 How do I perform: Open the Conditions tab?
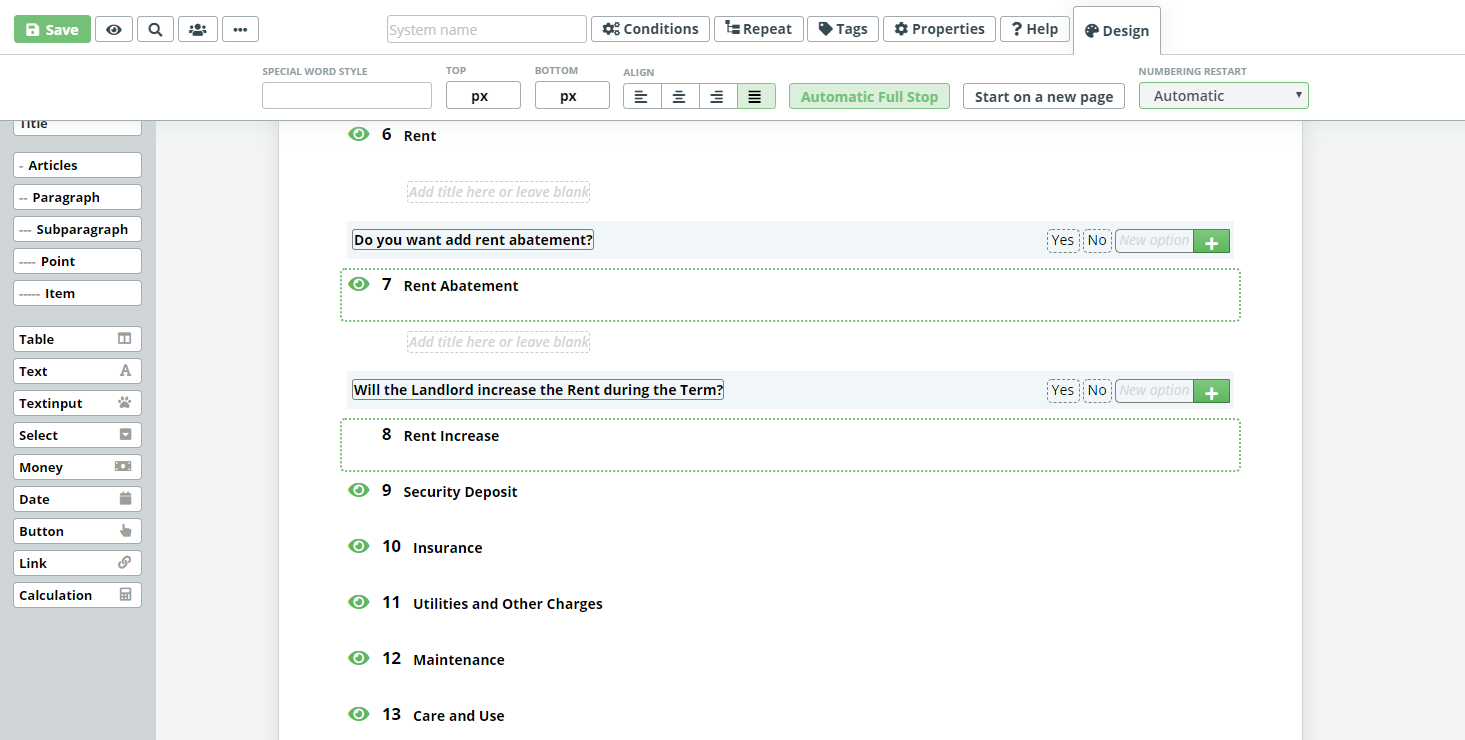point(651,29)
